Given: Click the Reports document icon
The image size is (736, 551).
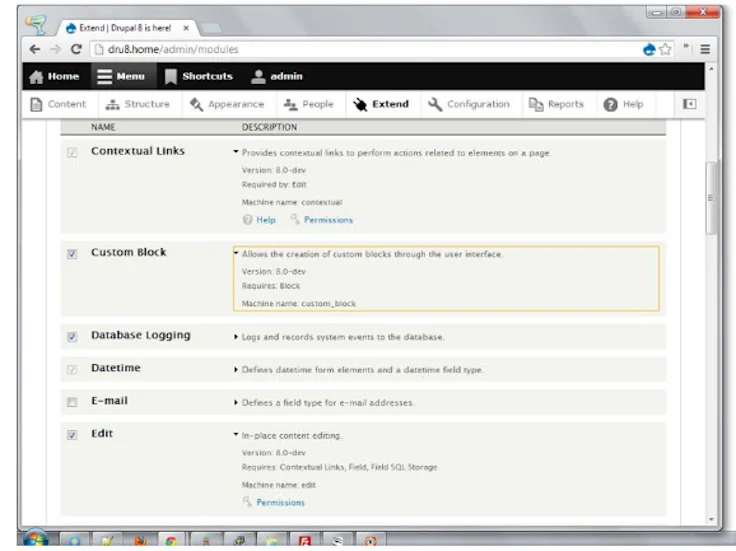Looking at the screenshot, I should coord(536,104).
